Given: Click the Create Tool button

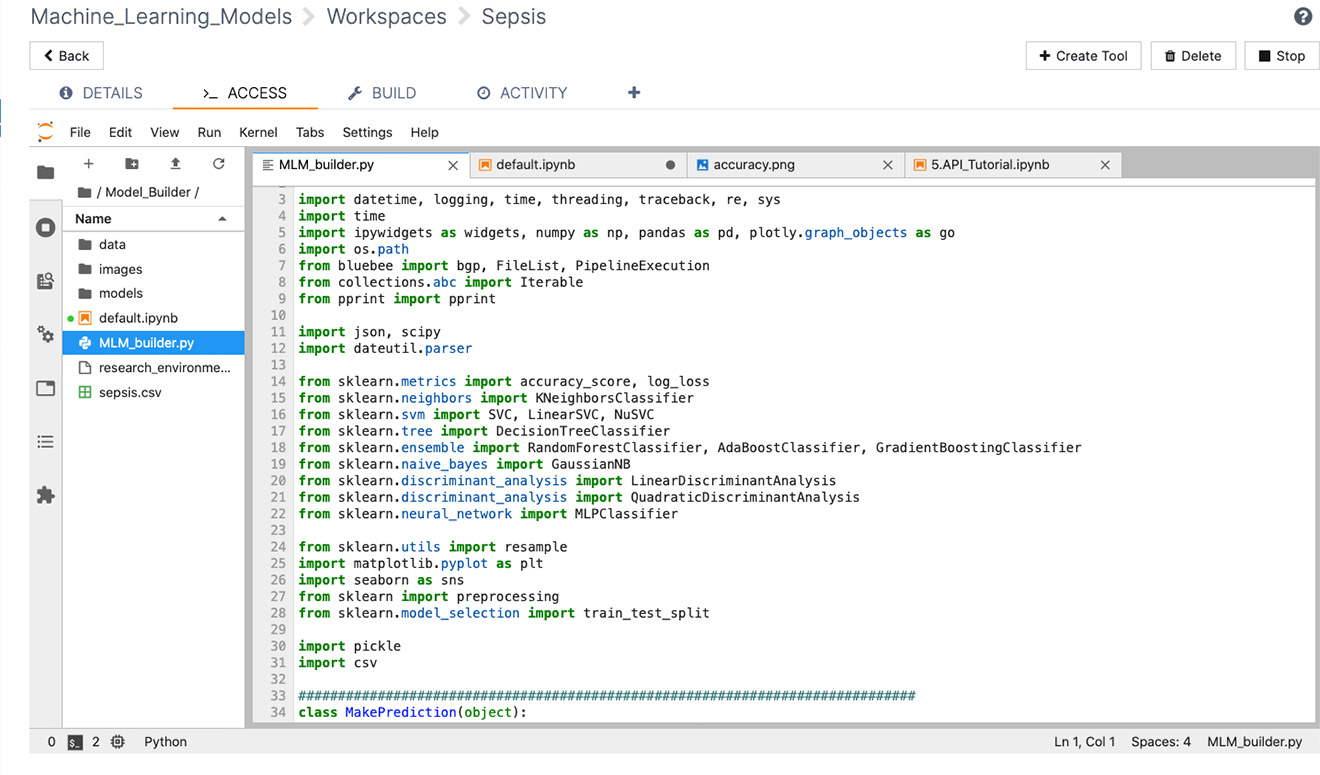Looking at the screenshot, I should (1083, 56).
